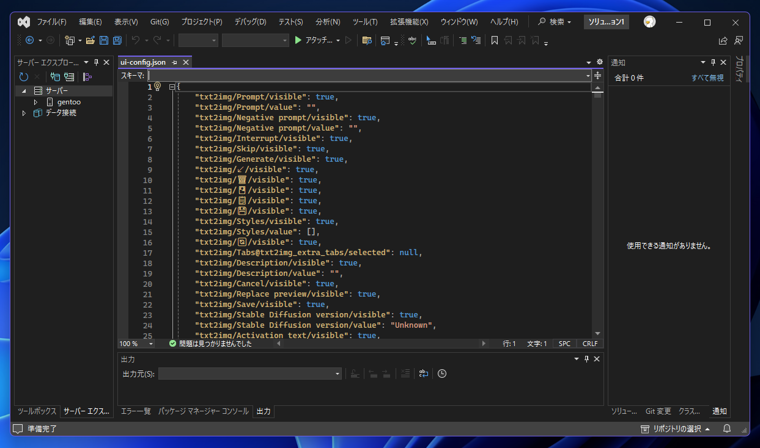Click the lightbulb quick action icon on line 1
760x448 pixels.
[158, 87]
